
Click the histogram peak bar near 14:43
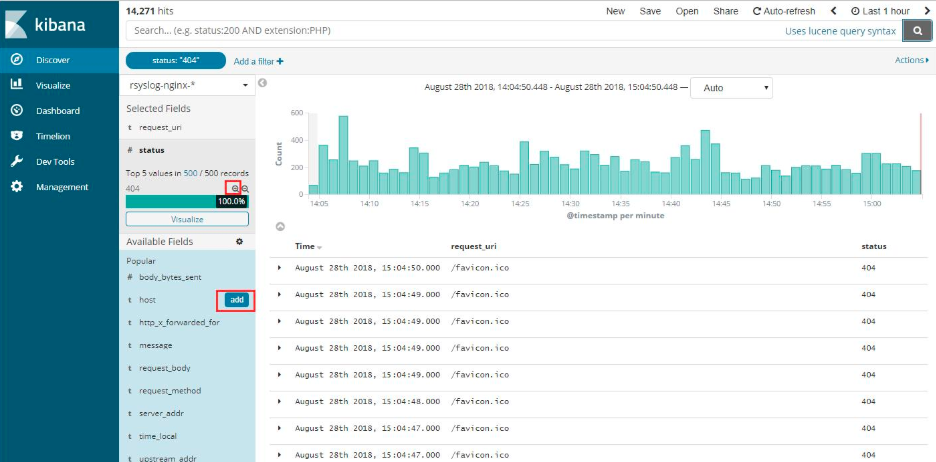click(x=705, y=162)
